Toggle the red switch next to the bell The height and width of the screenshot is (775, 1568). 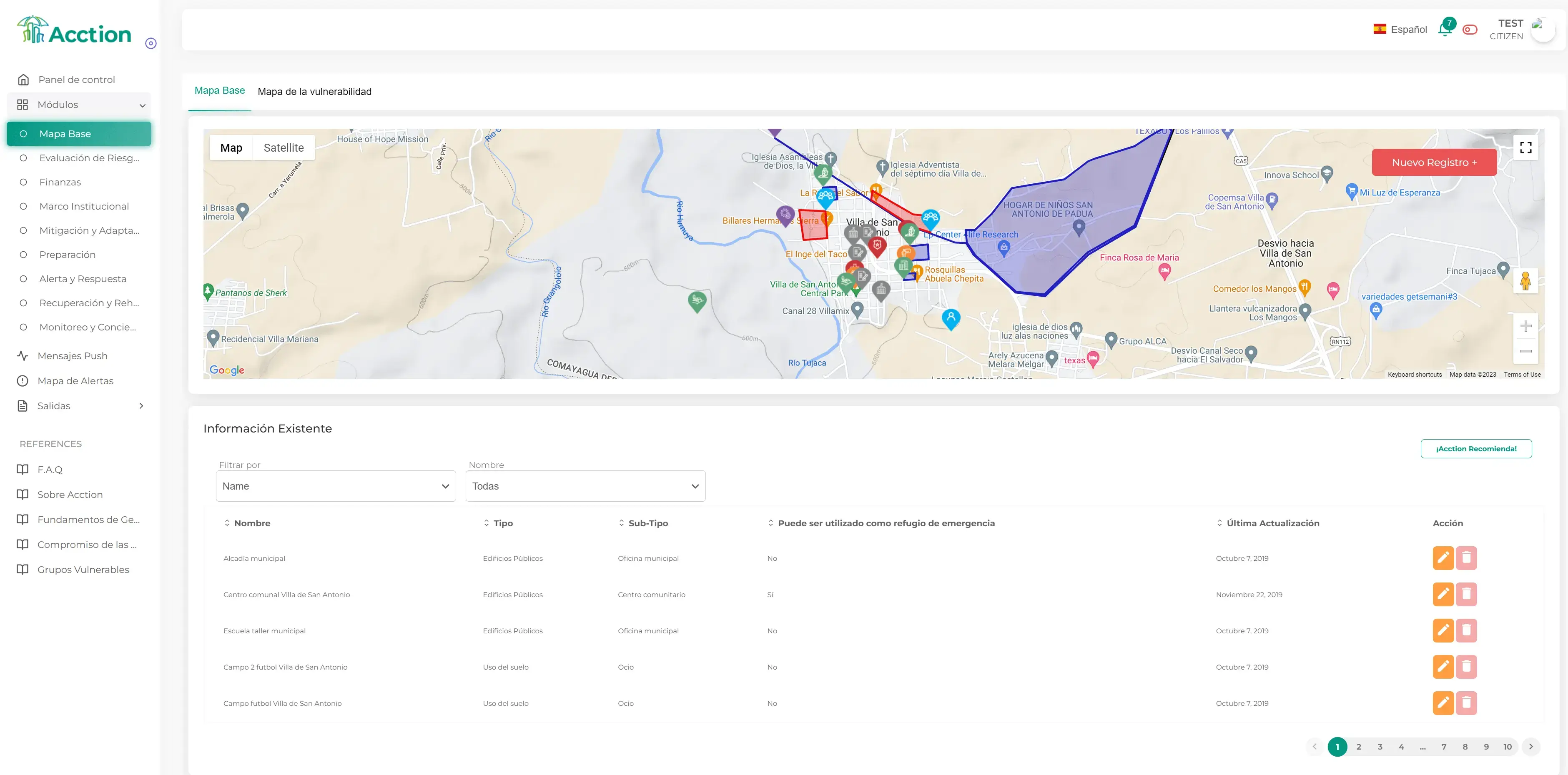pyautogui.click(x=1470, y=29)
